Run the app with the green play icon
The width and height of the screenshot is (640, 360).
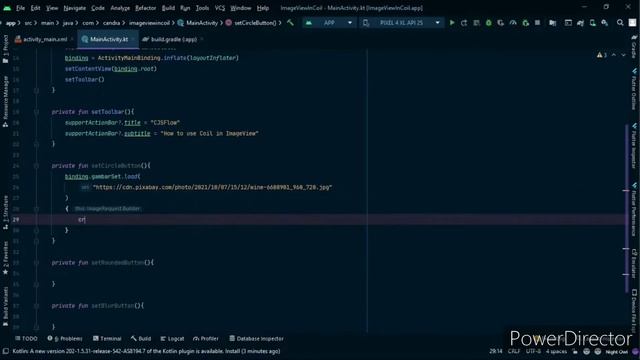[x=452, y=23]
